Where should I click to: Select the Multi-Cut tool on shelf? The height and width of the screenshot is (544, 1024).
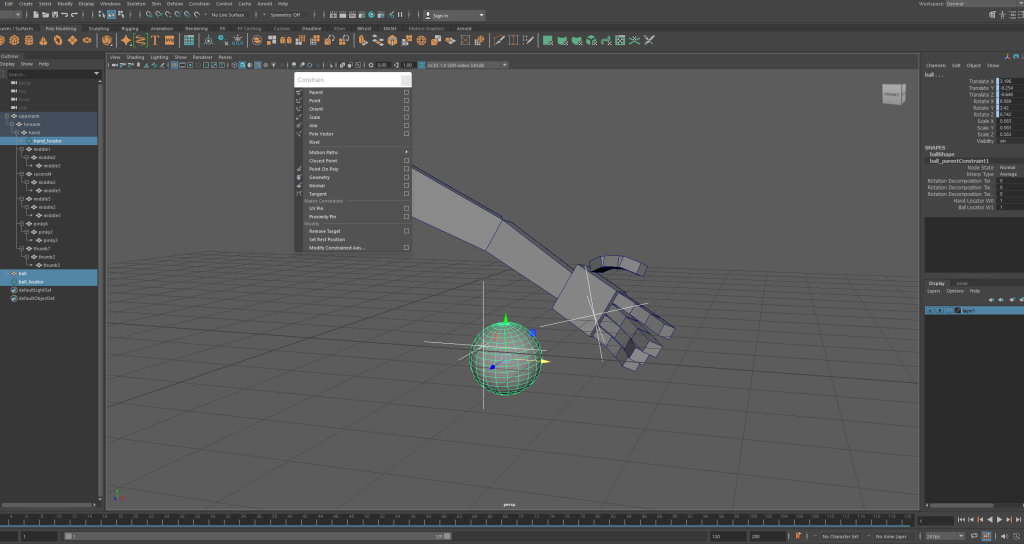(499, 40)
